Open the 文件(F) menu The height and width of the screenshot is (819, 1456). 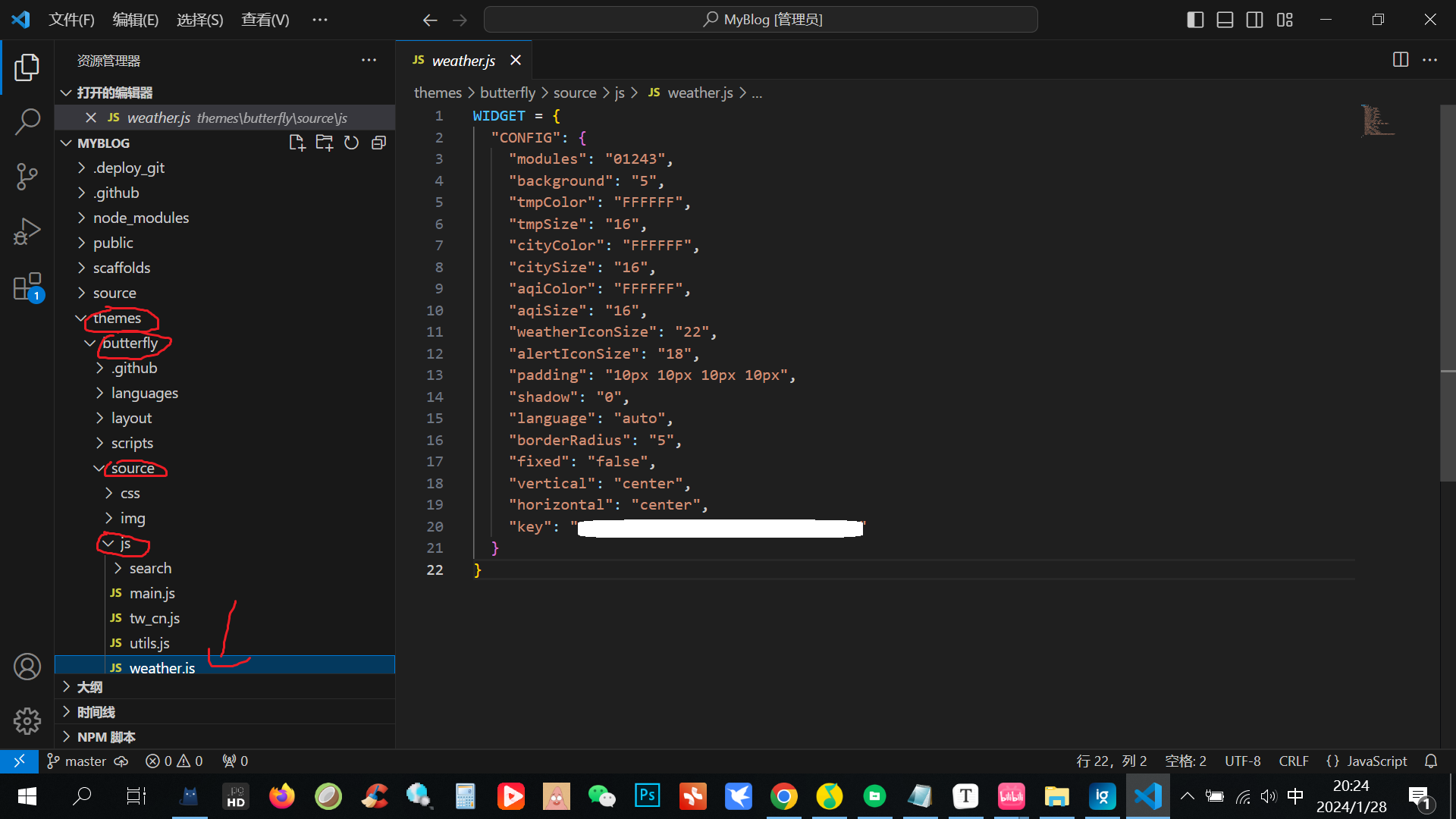pyautogui.click(x=71, y=20)
